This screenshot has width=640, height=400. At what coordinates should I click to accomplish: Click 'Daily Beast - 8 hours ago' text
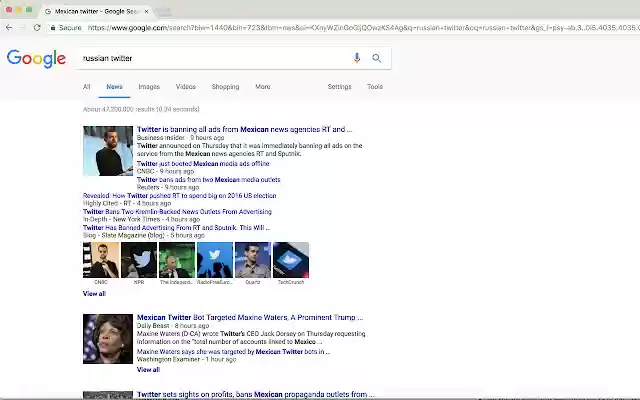point(173,326)
